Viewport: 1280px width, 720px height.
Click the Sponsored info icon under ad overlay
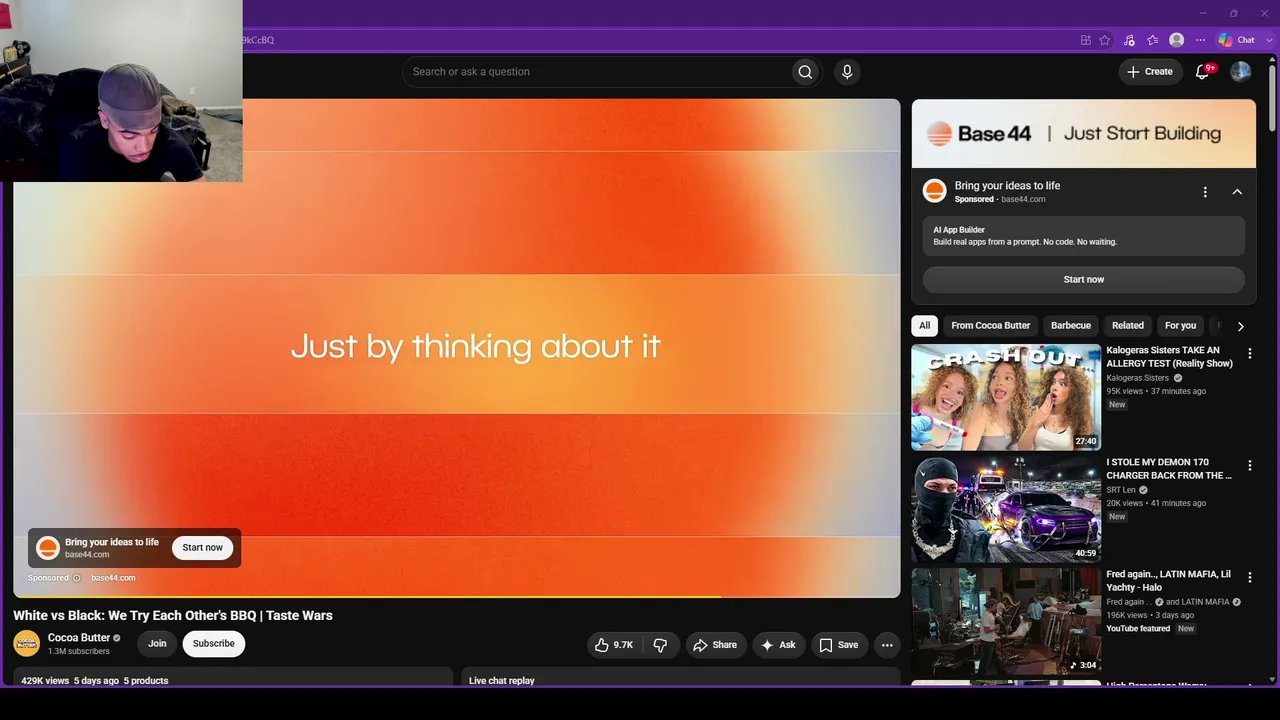point(76,578)
